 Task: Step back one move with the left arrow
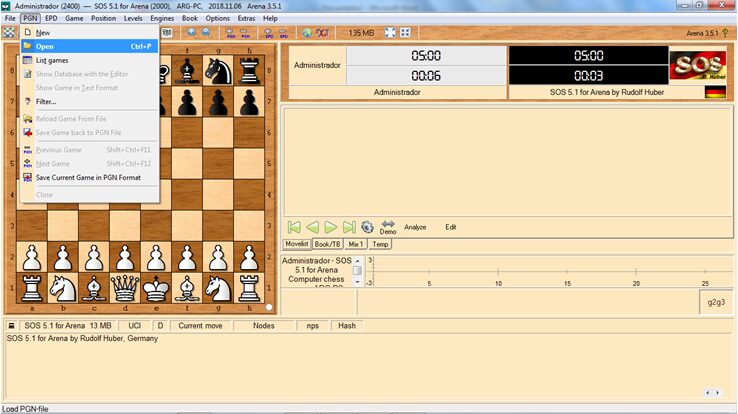(313, 227)
